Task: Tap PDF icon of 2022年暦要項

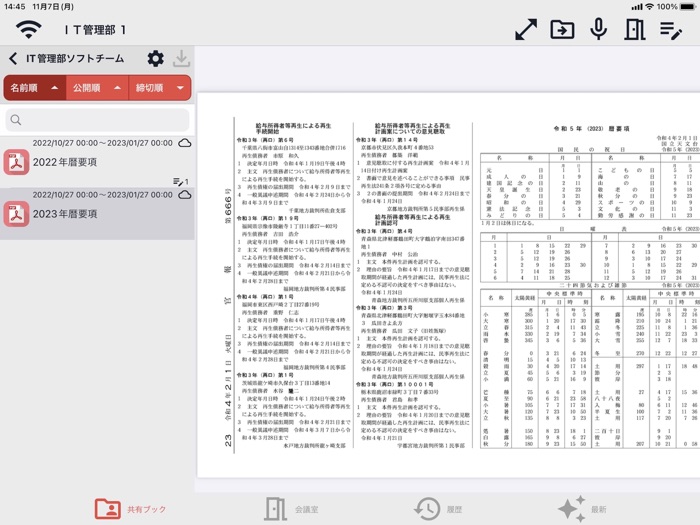Action: (x=17, y=162)
